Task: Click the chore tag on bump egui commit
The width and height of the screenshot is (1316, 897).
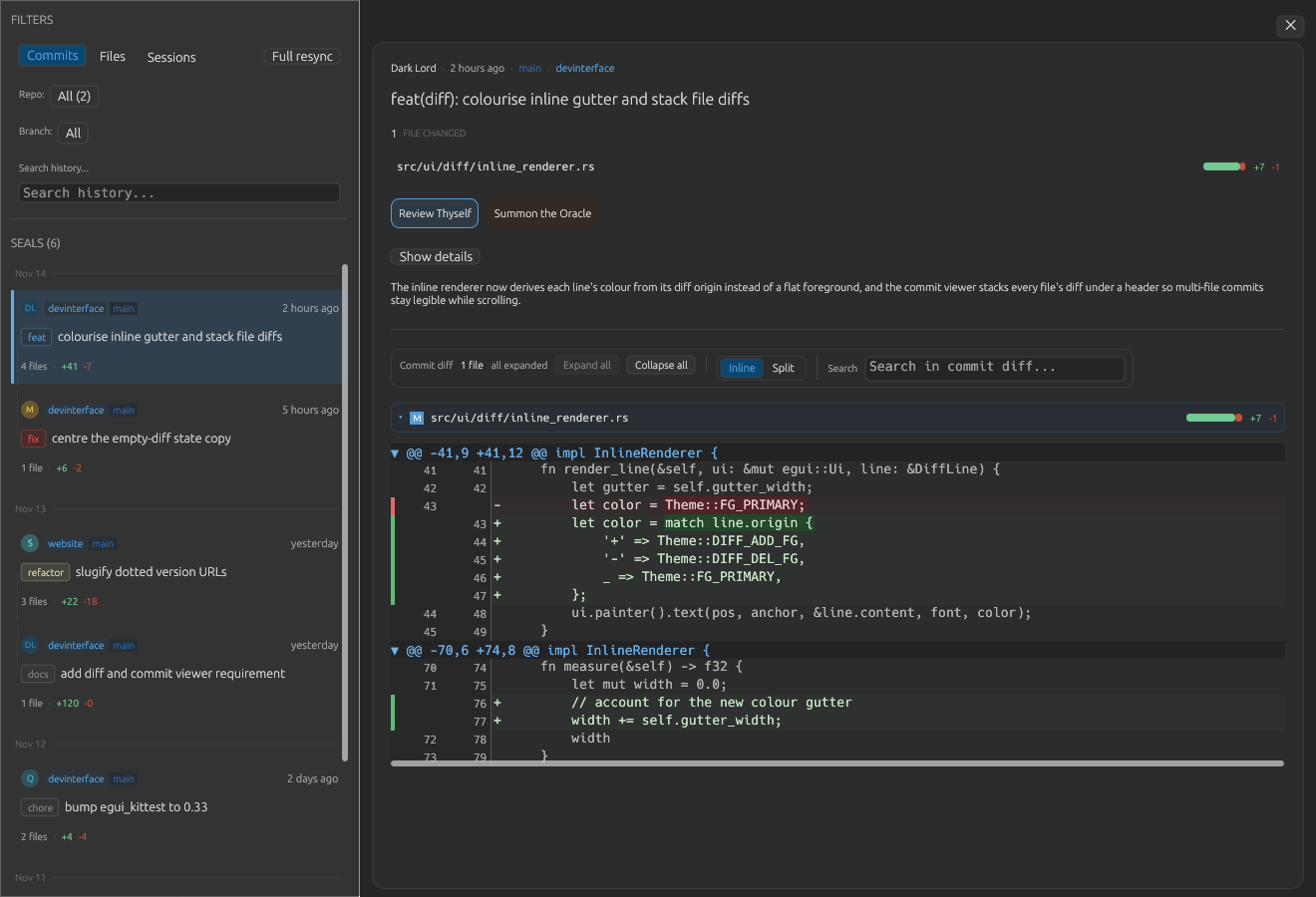Action: [x=40, y=807]
